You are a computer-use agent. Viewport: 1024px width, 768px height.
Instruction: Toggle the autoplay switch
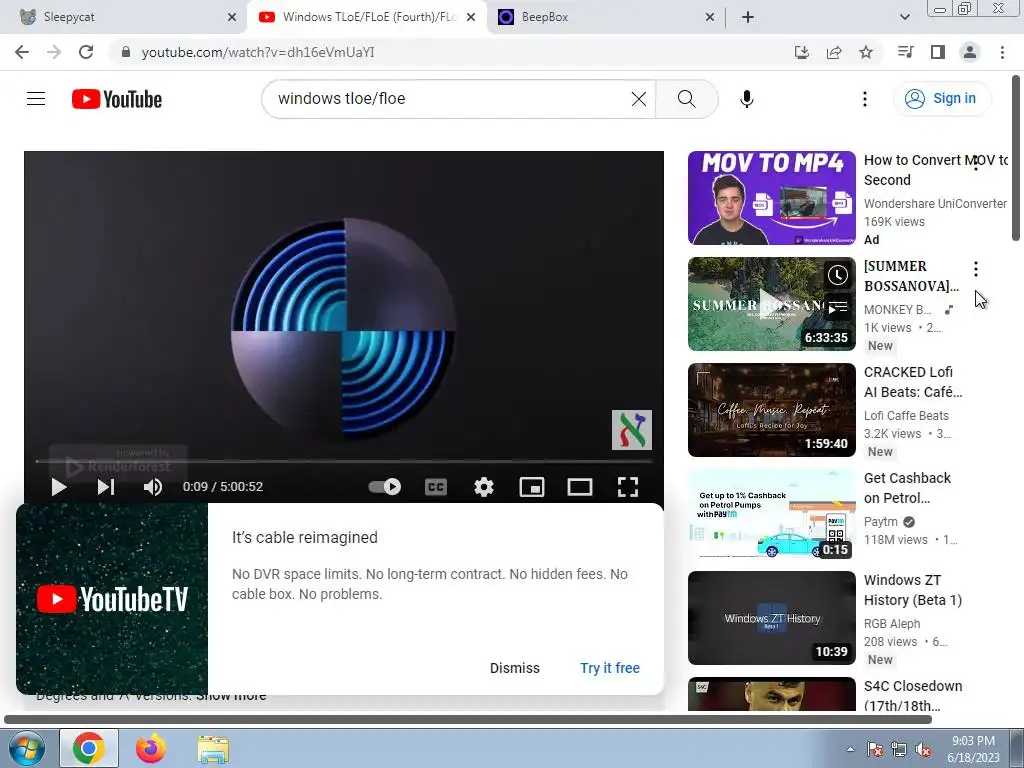coord(385,487)
